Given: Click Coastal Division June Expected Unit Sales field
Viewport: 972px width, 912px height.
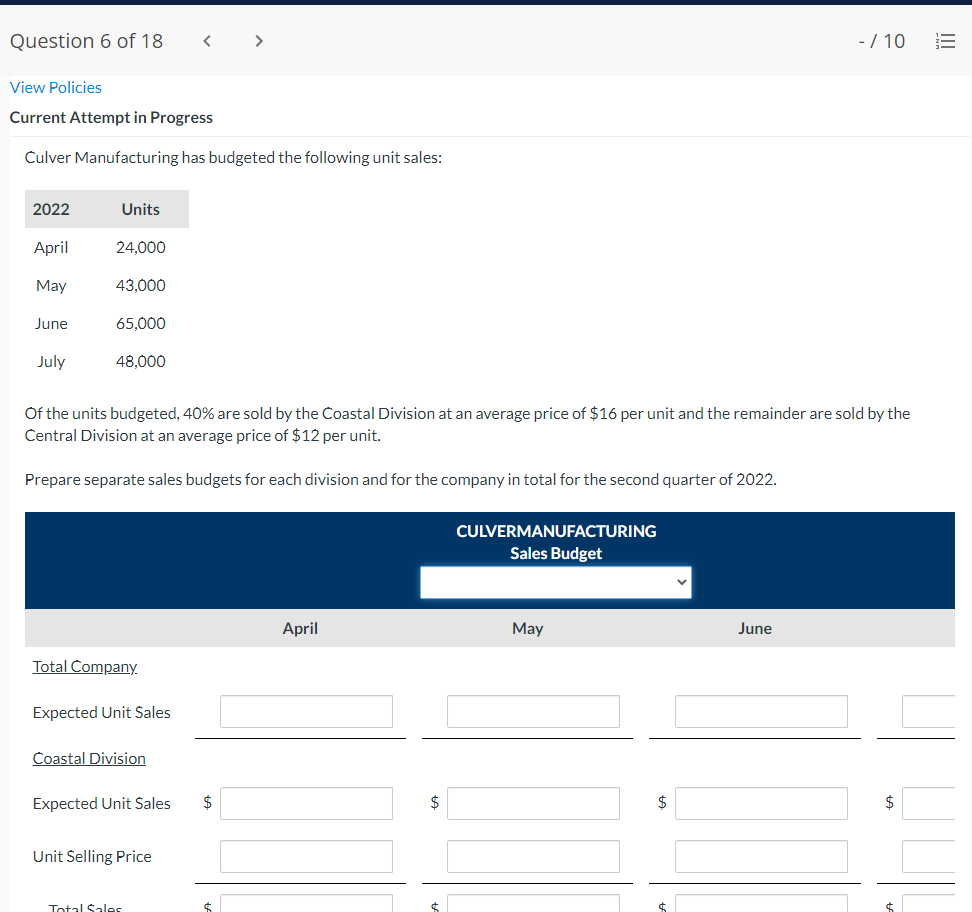Looking at the screenshot, I should [761, 803].
